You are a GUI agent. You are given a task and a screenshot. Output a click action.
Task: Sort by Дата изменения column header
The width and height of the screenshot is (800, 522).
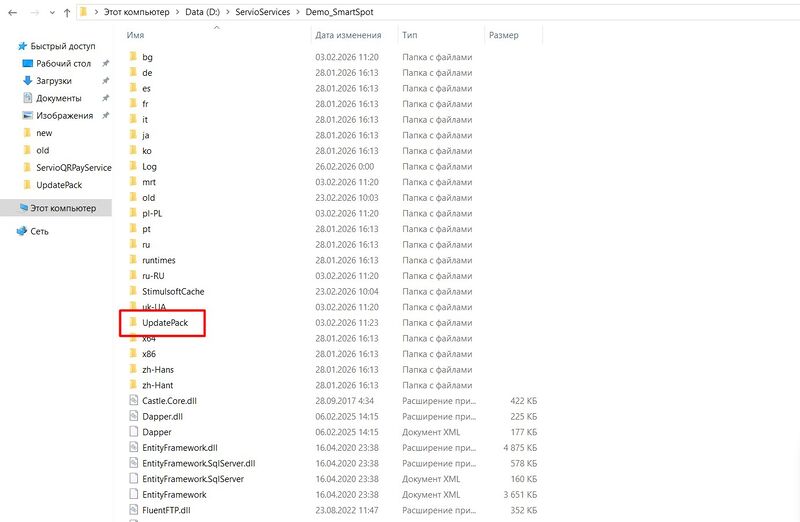click(x=345, y=35)
